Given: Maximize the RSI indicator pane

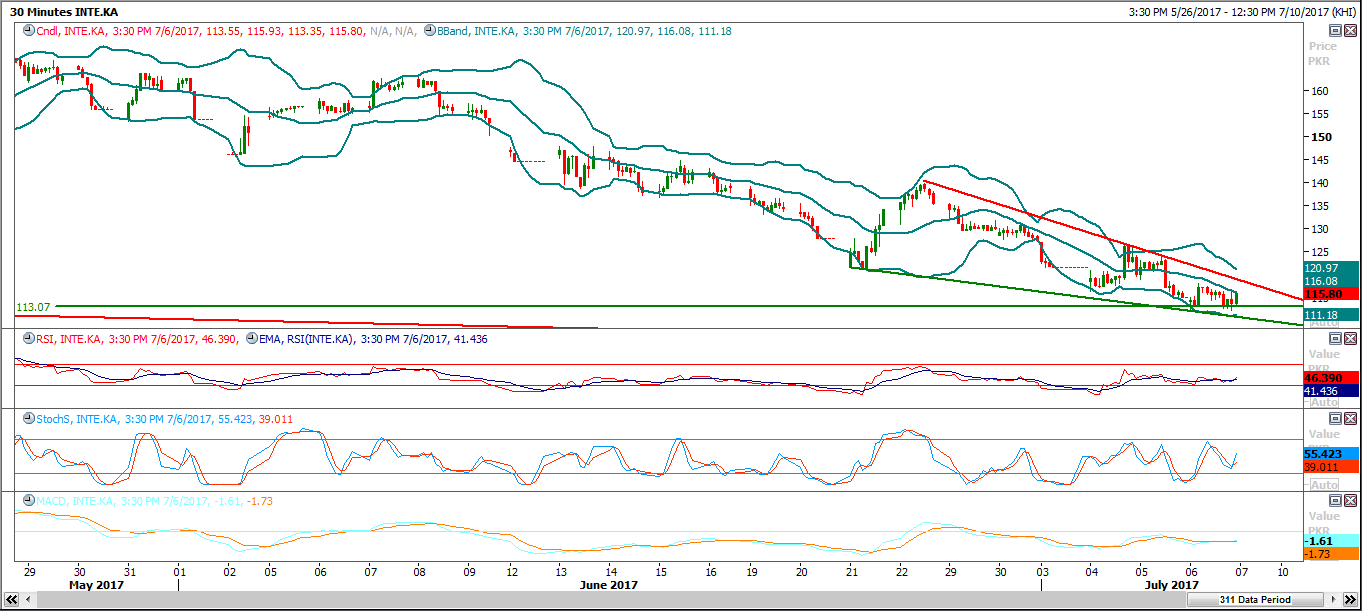Looking at the screenshot, I should (1335, 339).
